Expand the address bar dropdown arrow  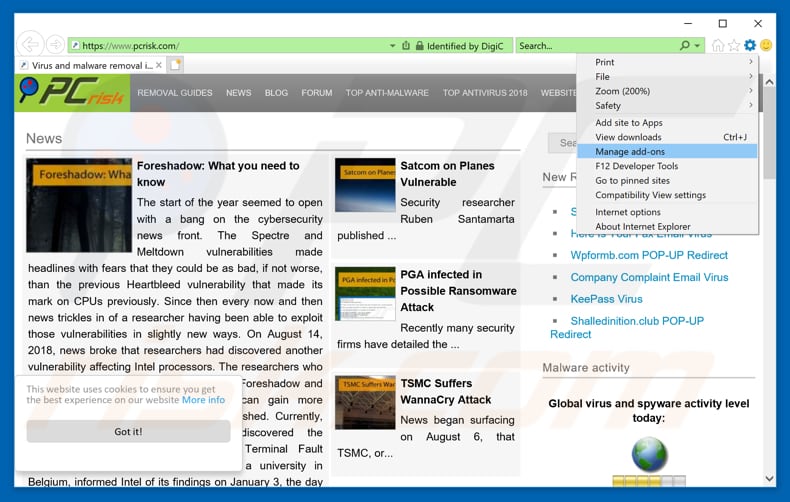(392, 46)
